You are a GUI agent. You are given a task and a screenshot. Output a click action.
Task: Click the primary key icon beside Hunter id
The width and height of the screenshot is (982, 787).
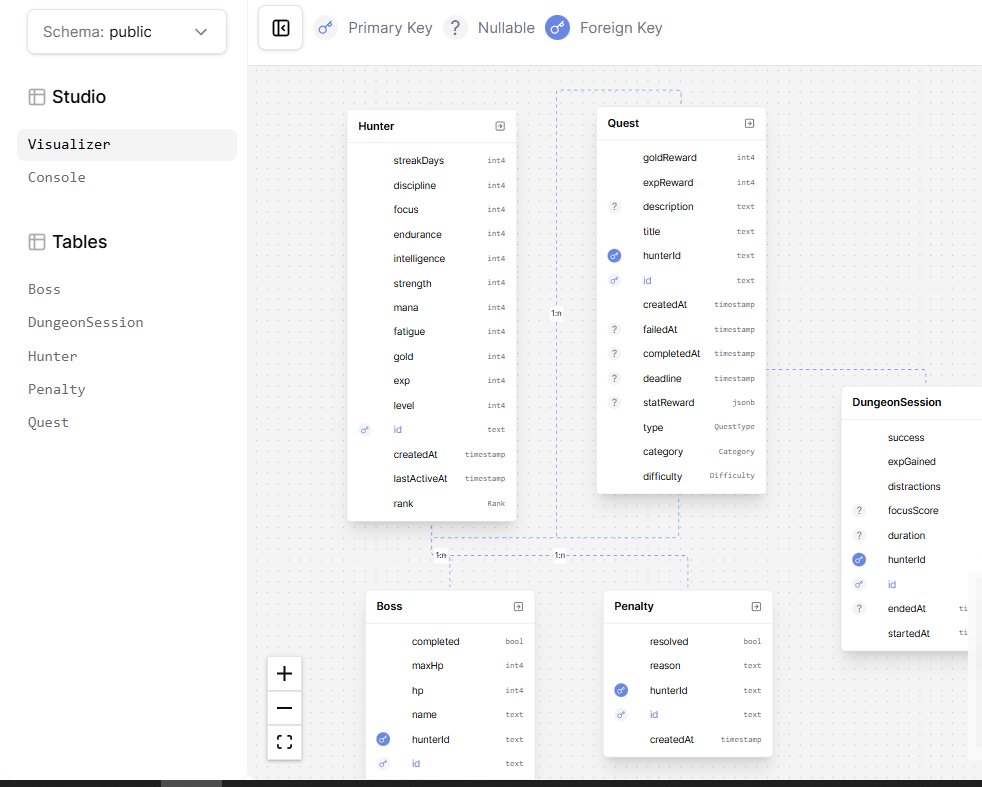[x=364, y=430]
